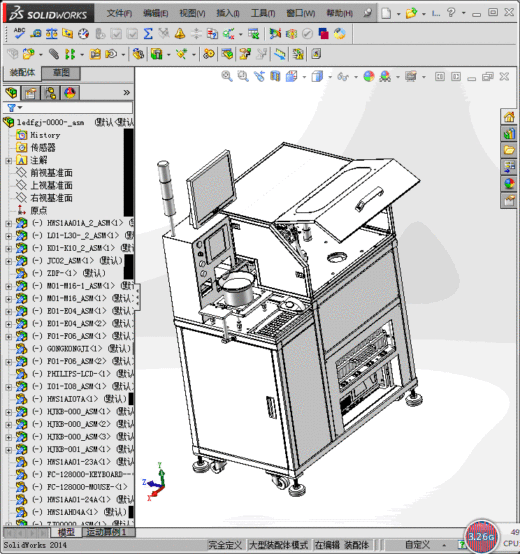Run the Interference Detection tool

click(275, 34)
